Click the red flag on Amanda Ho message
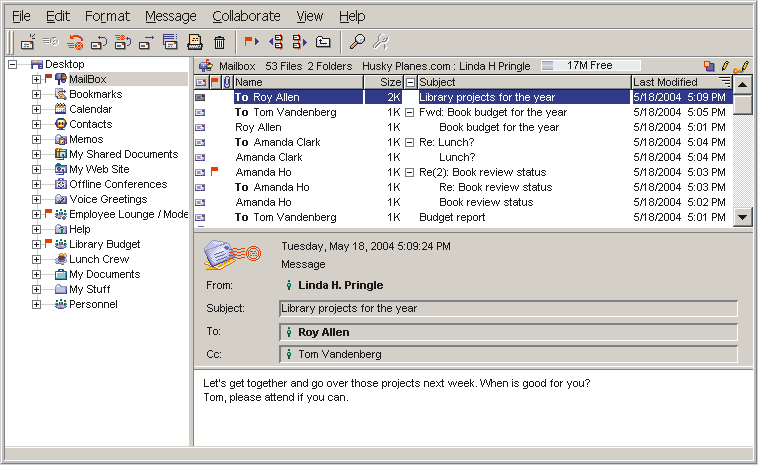The image size is (758, 465). [x=215, y=171]
